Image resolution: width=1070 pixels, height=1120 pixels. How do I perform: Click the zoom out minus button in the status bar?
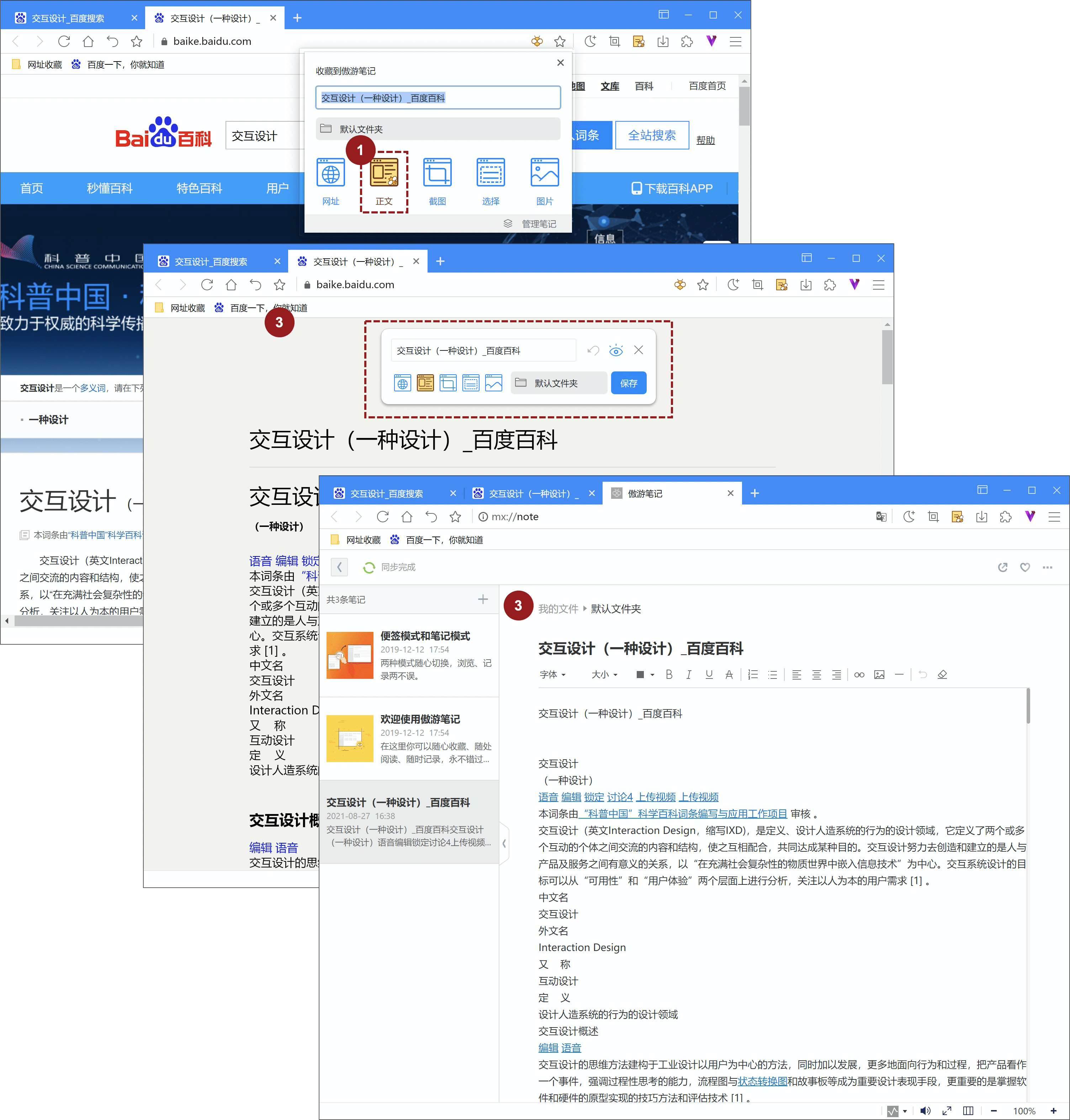tap(994, 1110)
